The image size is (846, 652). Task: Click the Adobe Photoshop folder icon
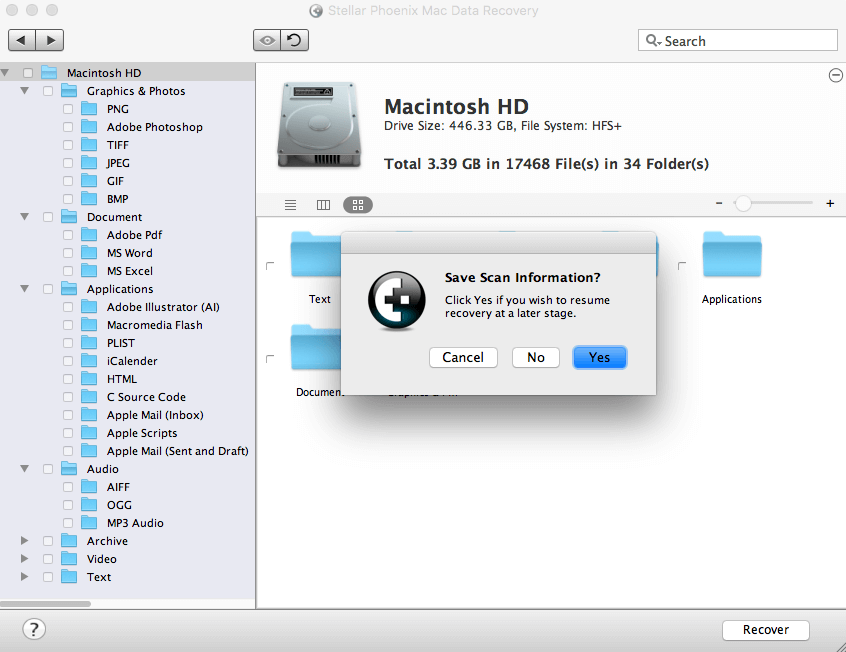(89, 127)
